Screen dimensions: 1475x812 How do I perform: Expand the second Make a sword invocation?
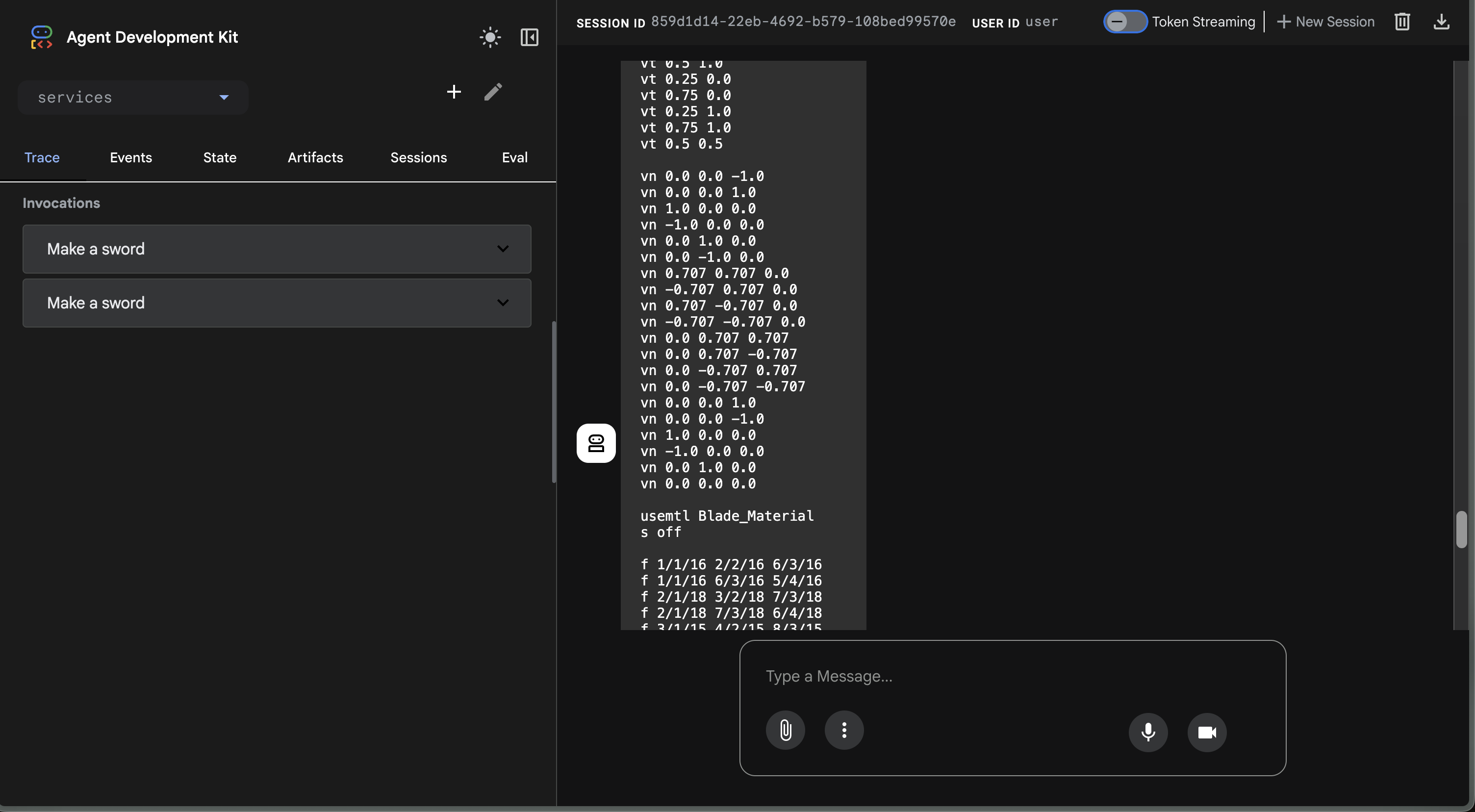click(277, 303)
